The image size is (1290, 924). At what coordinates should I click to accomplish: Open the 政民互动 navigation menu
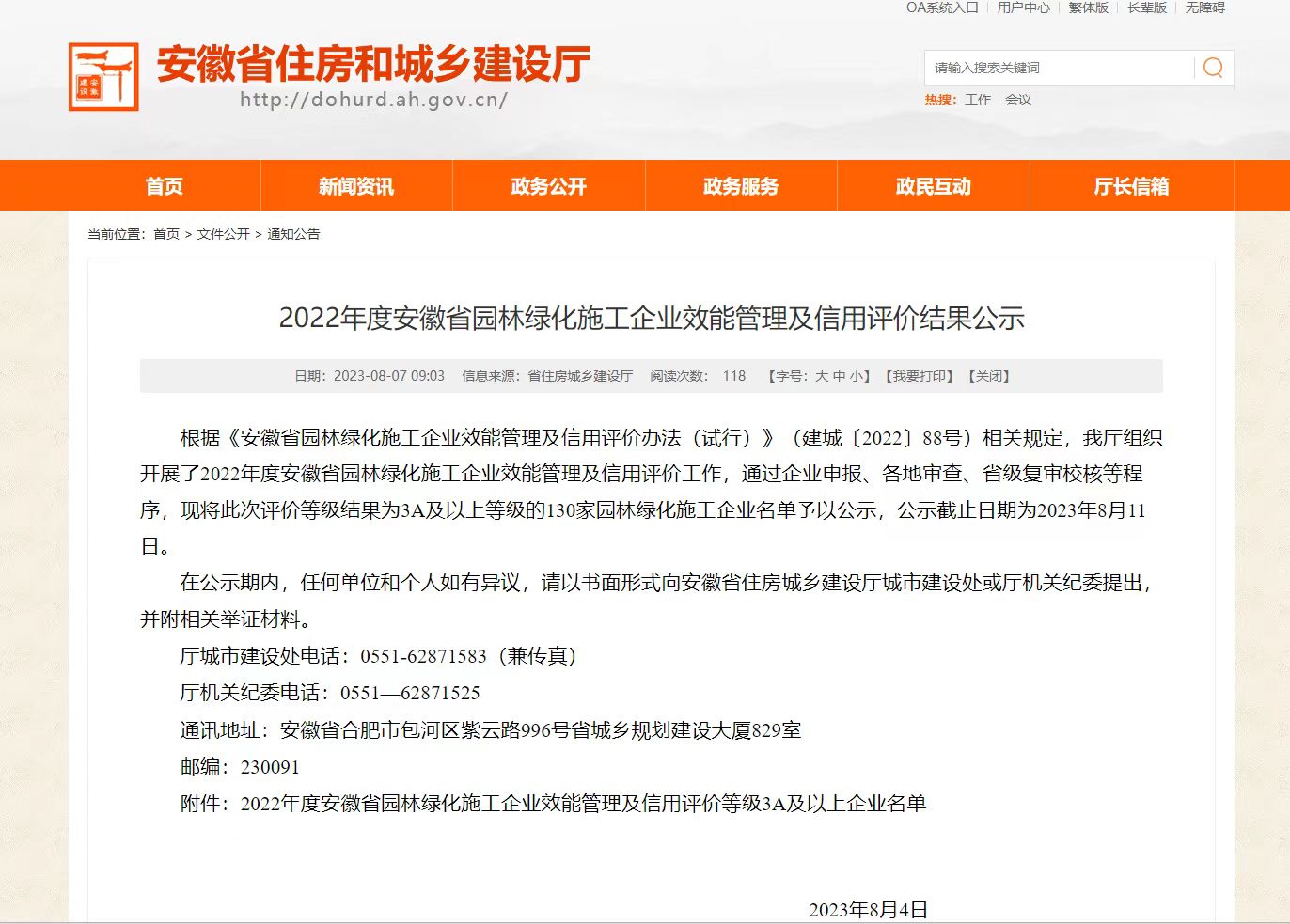point(933,185)
